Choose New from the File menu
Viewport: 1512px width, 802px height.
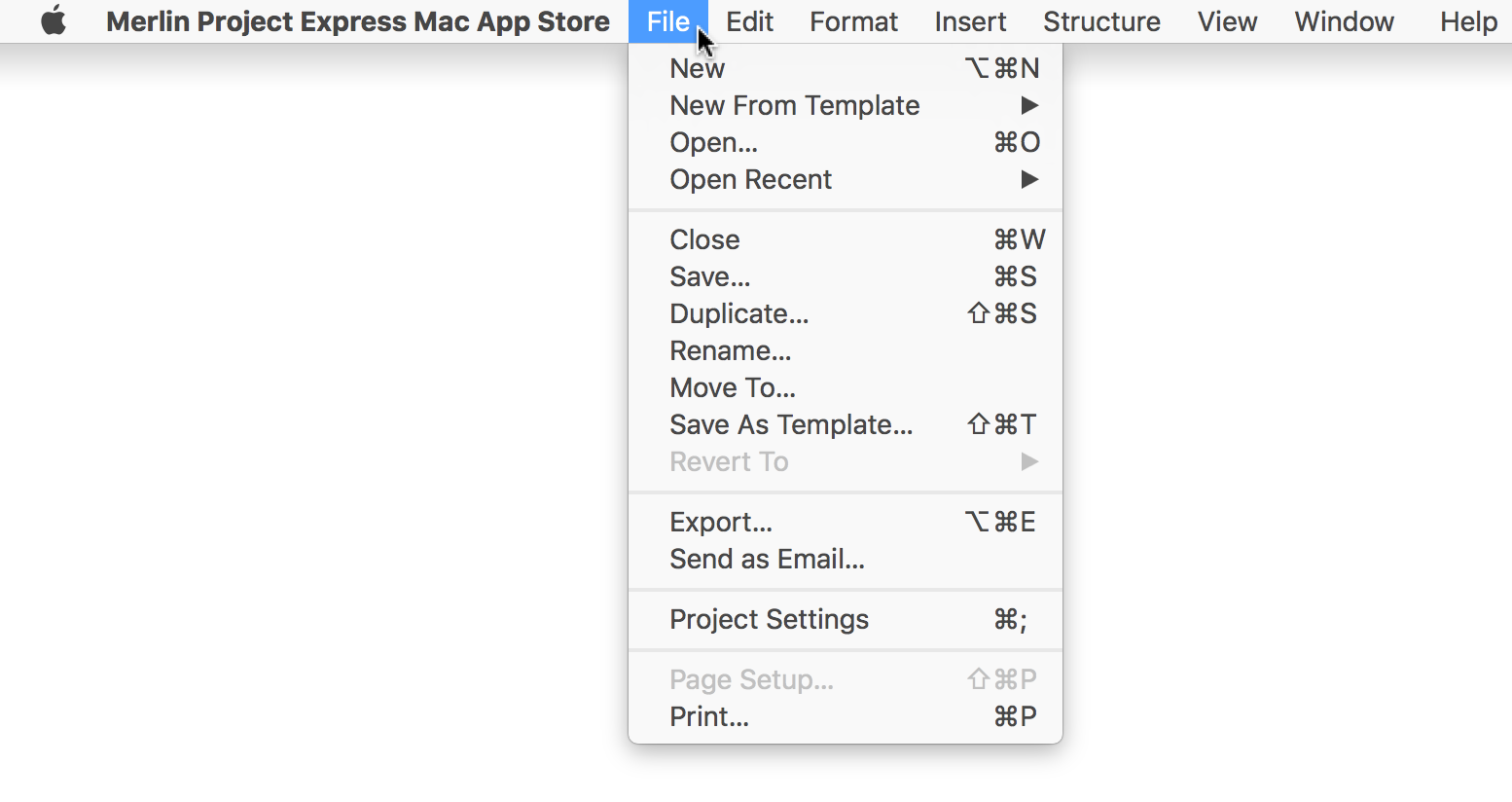pos(846,68)
